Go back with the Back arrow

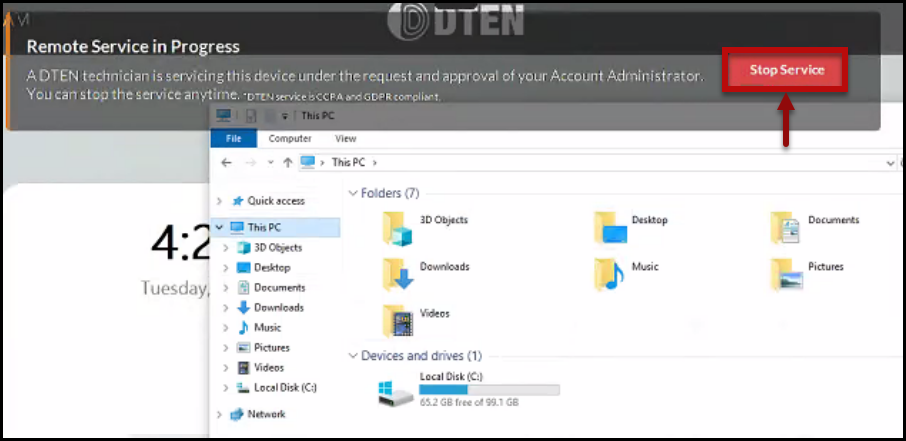coord(226,163)
